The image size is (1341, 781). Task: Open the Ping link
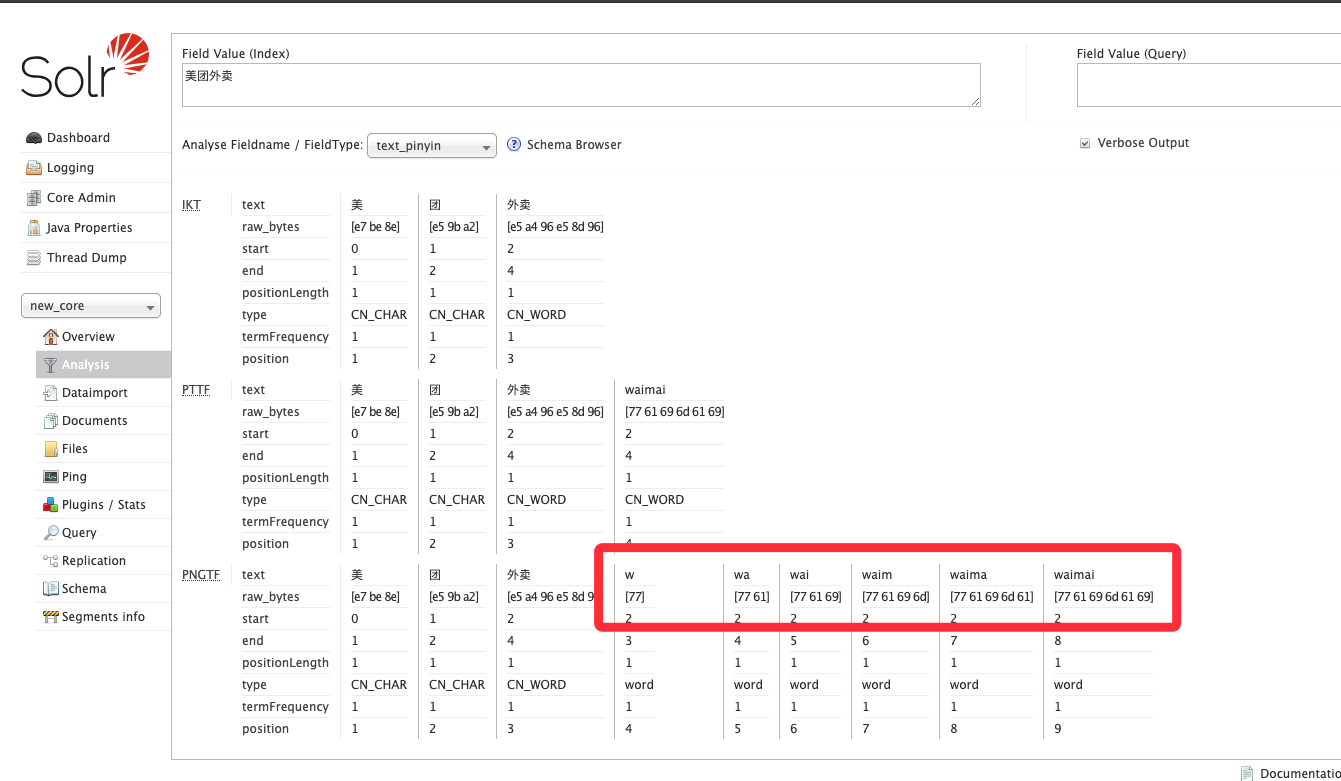coord(74,477)
